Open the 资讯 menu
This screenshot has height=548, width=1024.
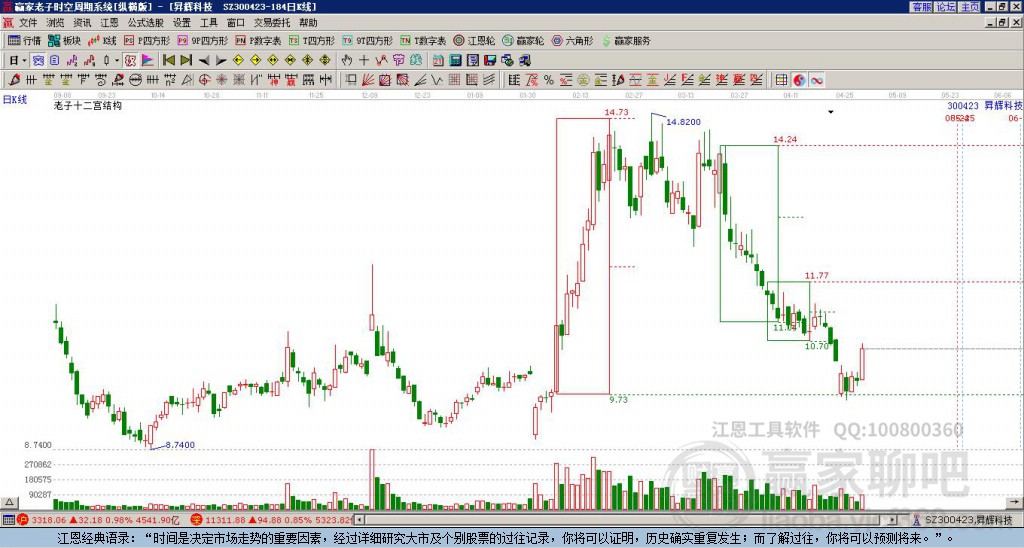[82, 23]
